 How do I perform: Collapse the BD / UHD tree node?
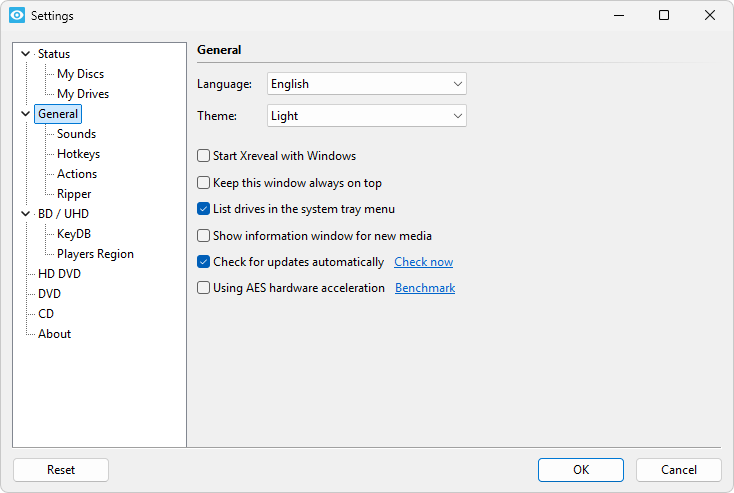25,214
